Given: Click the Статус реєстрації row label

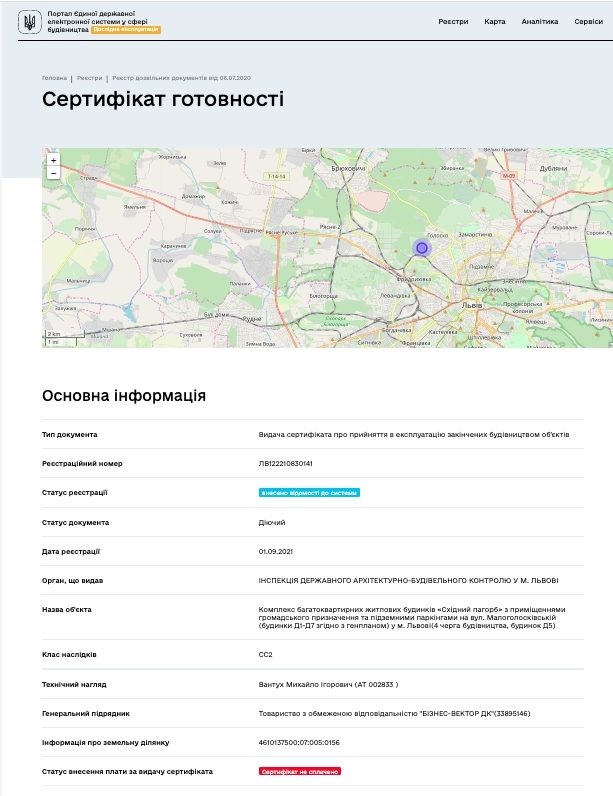Looking at the screenshot, I should pyautogui.click(x=75, y=492).
